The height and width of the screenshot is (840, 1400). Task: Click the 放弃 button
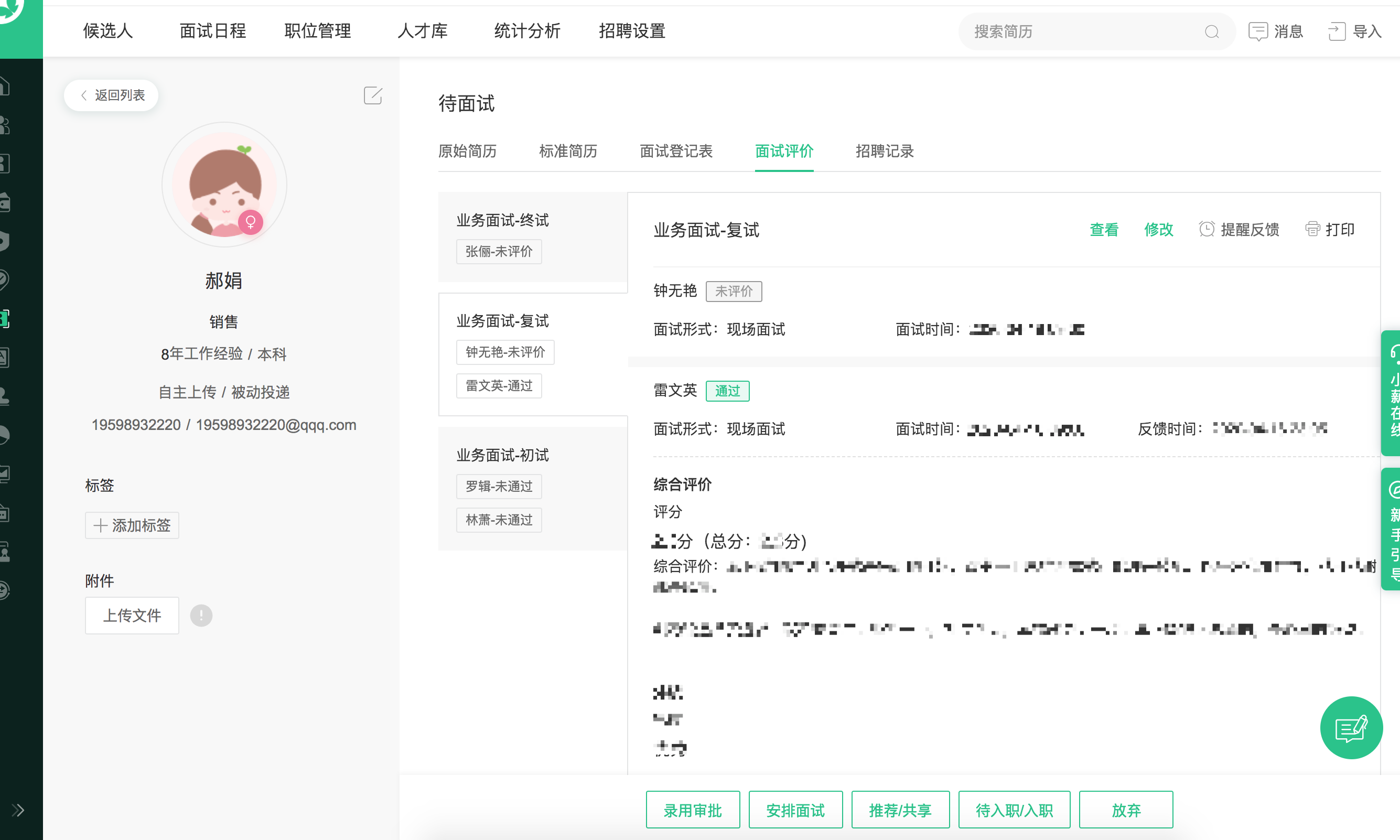(x=1126, y=810)
